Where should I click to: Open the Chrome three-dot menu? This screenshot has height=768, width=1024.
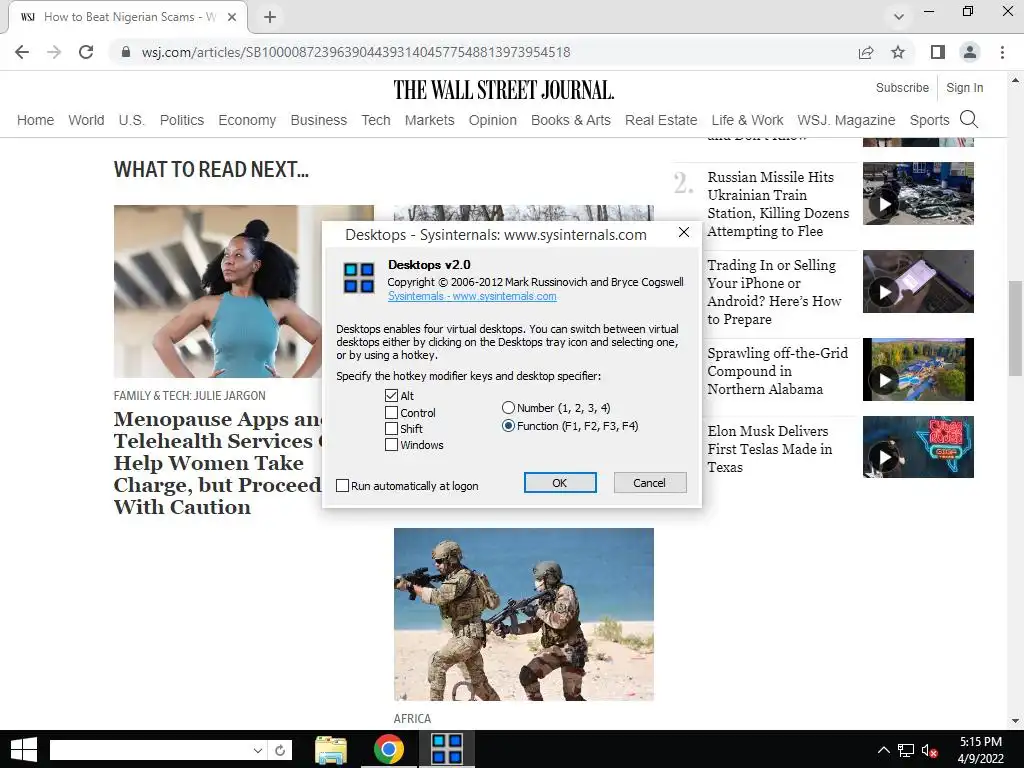[x=1002, y=52]
